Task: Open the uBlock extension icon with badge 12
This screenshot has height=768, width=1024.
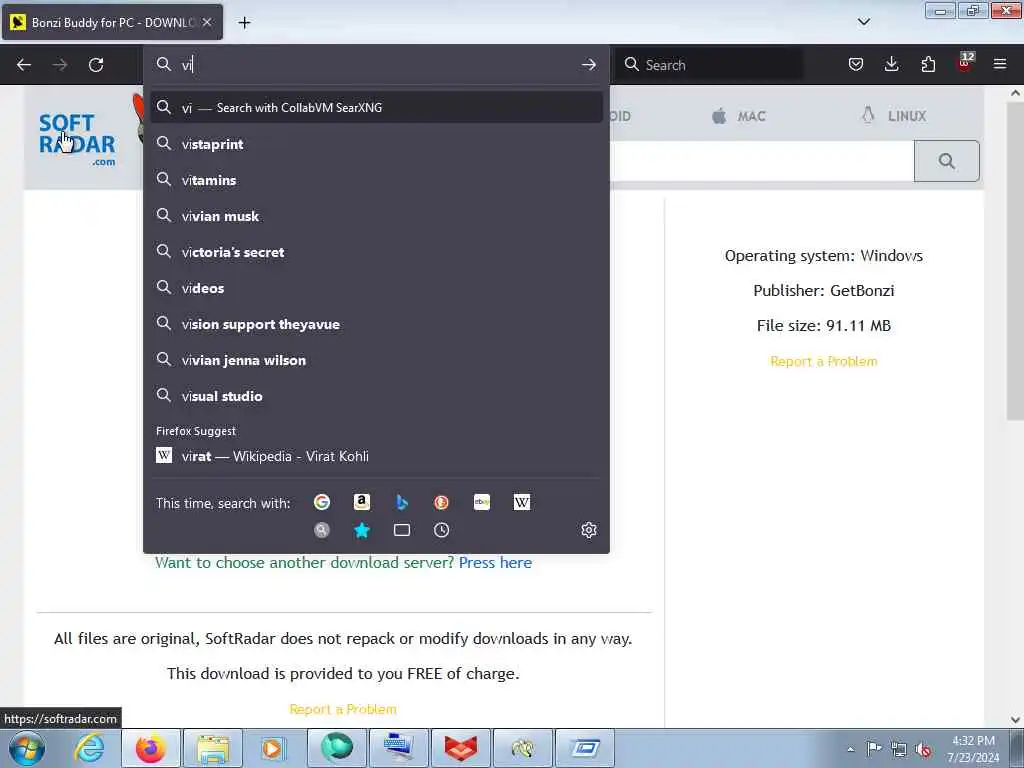Action: [965, 63]
